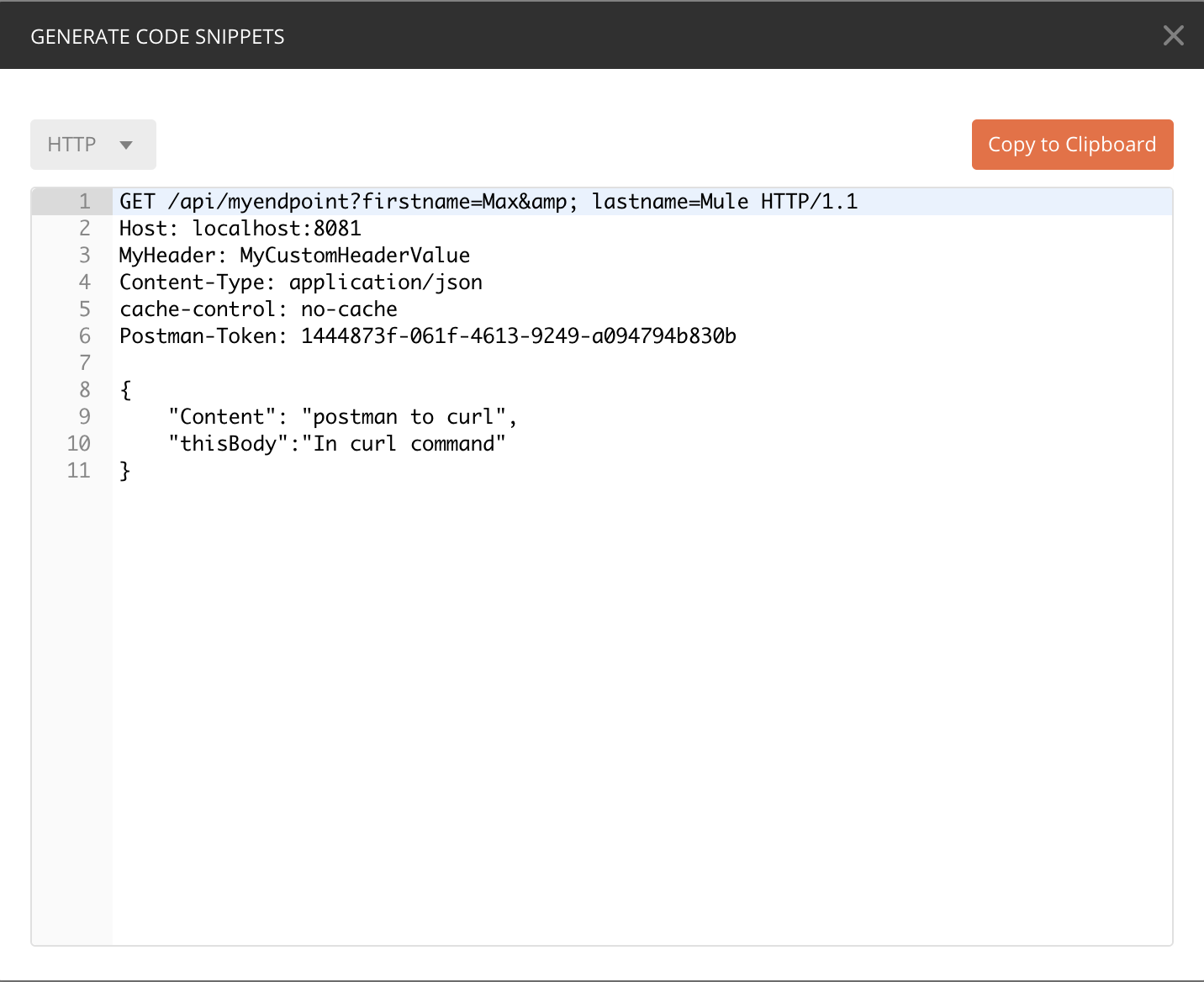Select the GET request line
This screenshot has width=1204, height=982.
[488, 201]
